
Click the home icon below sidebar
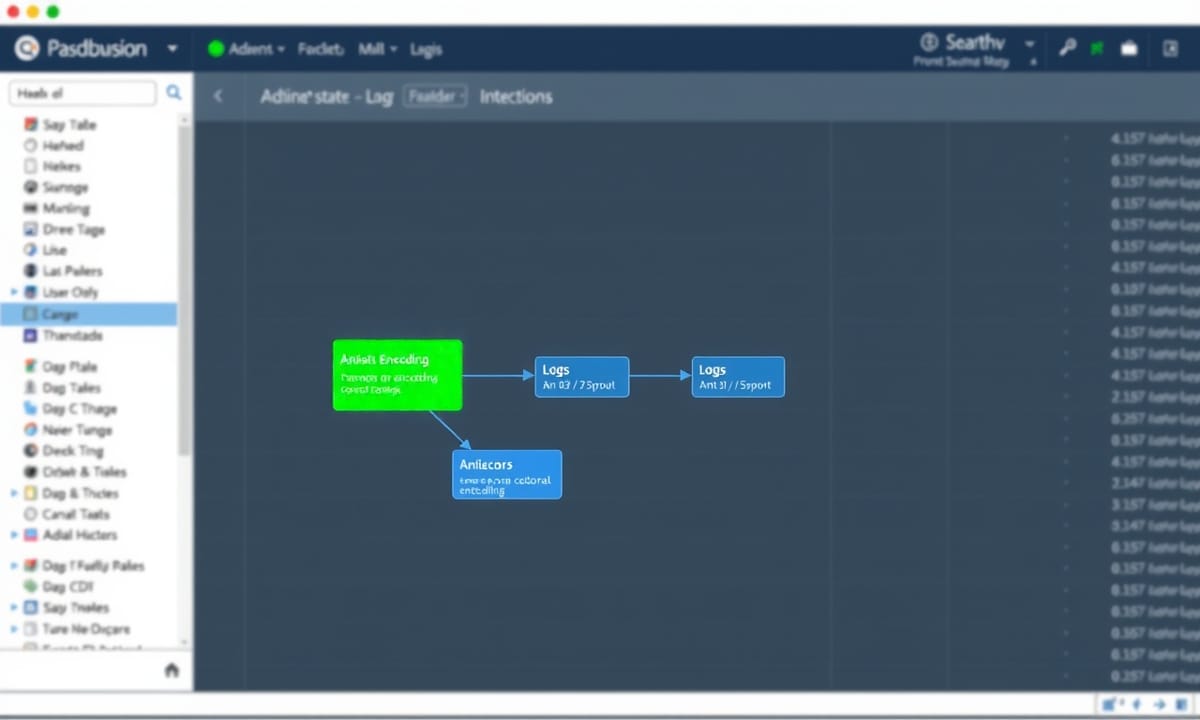[x=172, y=670]
